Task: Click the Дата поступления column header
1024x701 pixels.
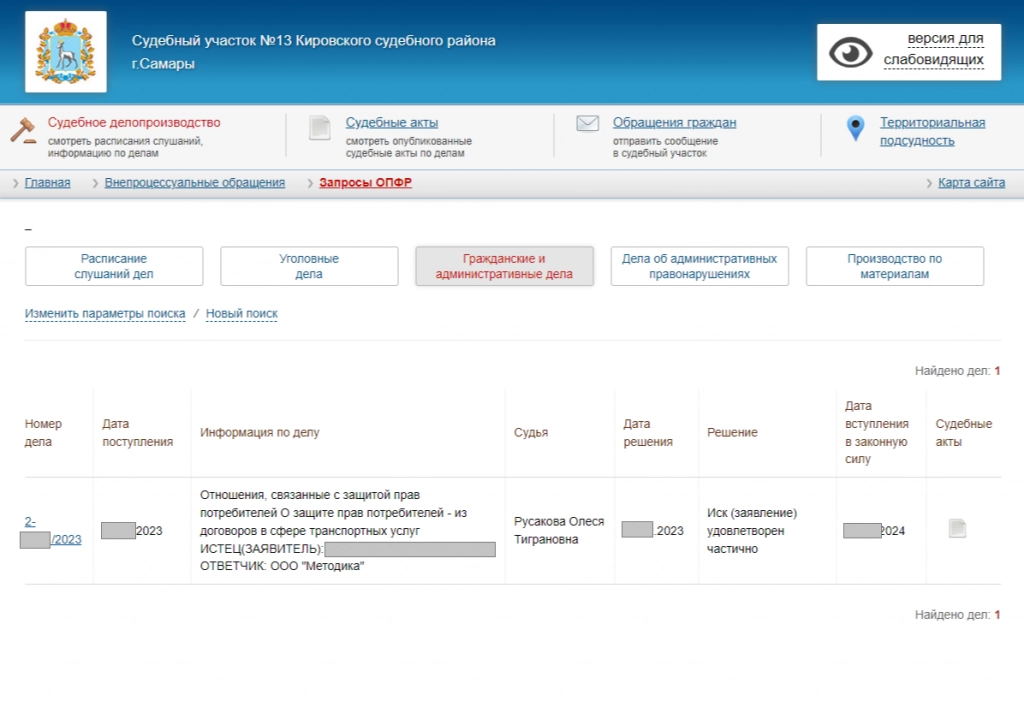Action: (137, 432)
